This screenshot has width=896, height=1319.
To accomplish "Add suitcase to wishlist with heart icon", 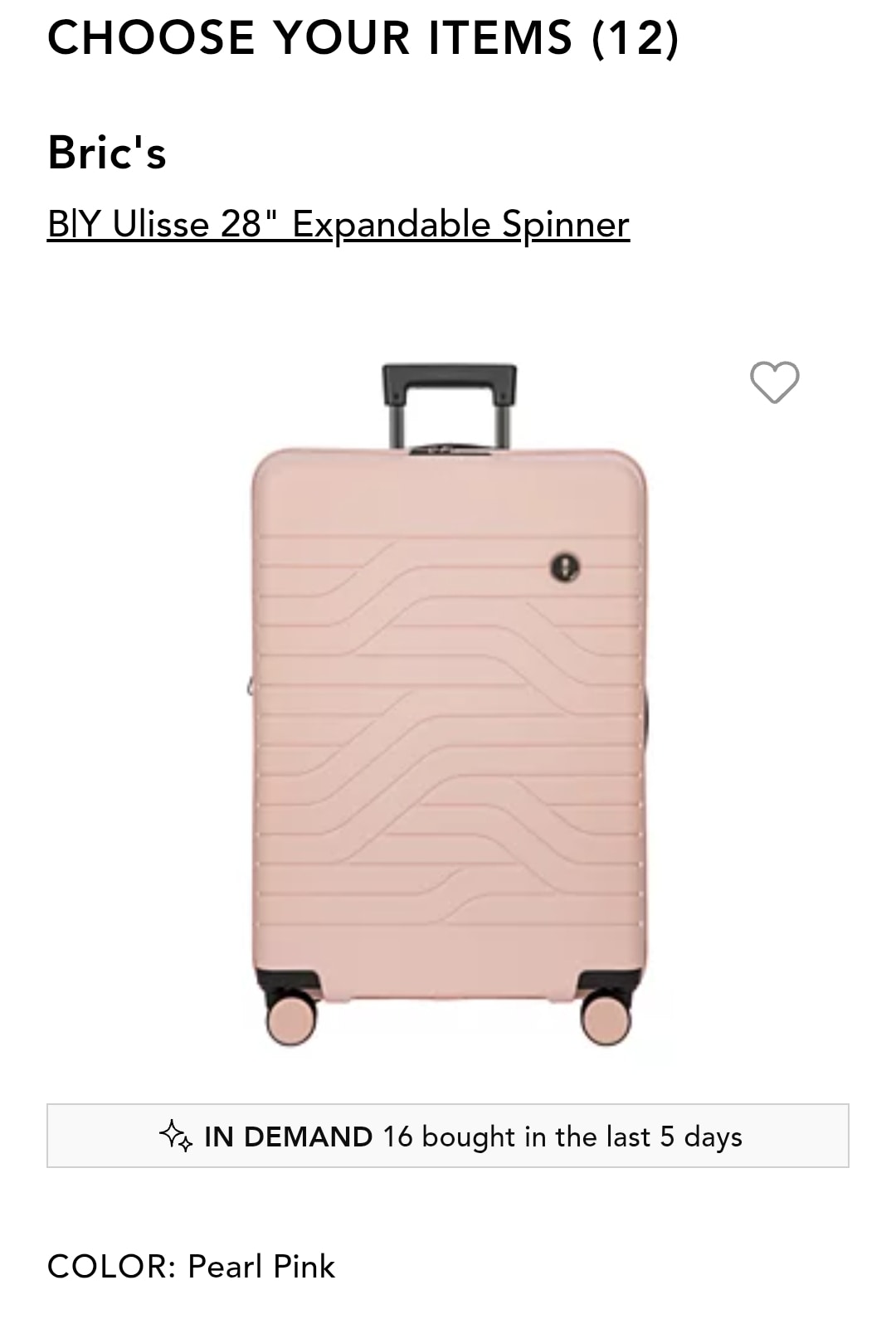I will click(774, 382).
